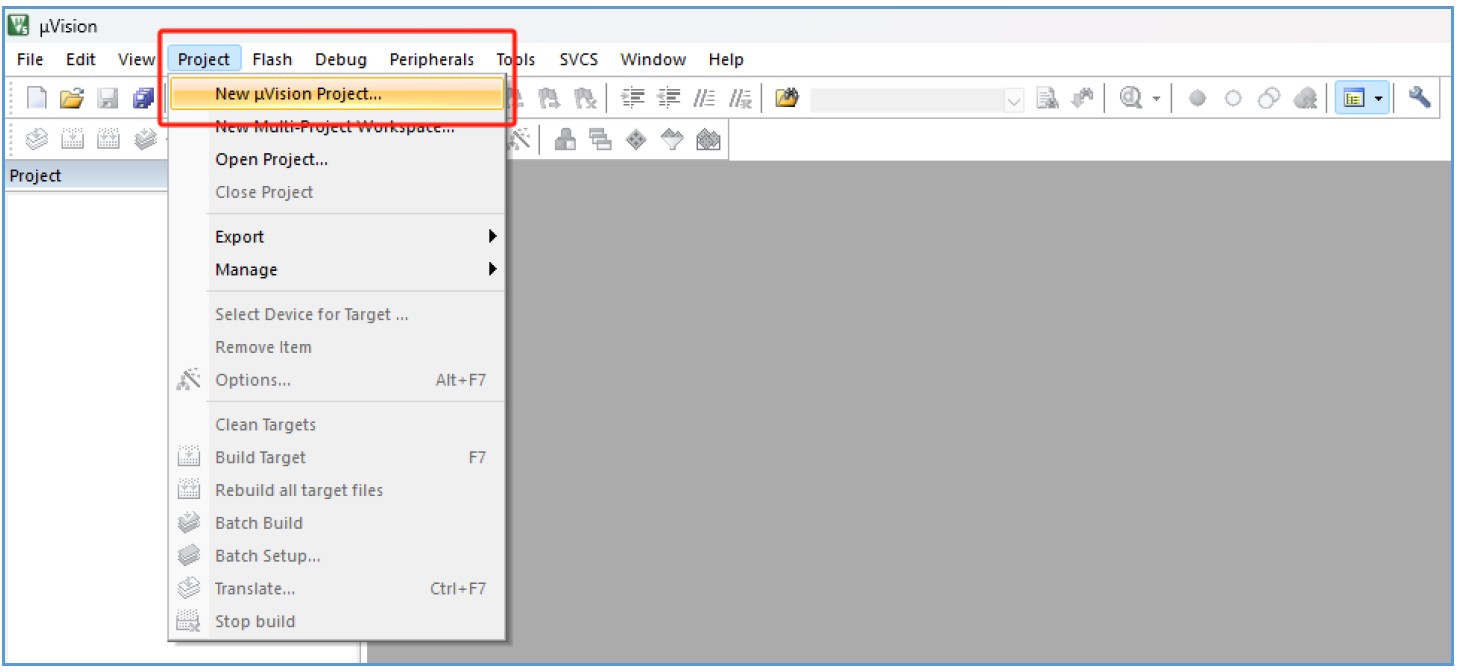Click the Disable All Breakpoints icon
Image resolution: width=1459 pixels, height=672 pixels.
click(1269, 98)
